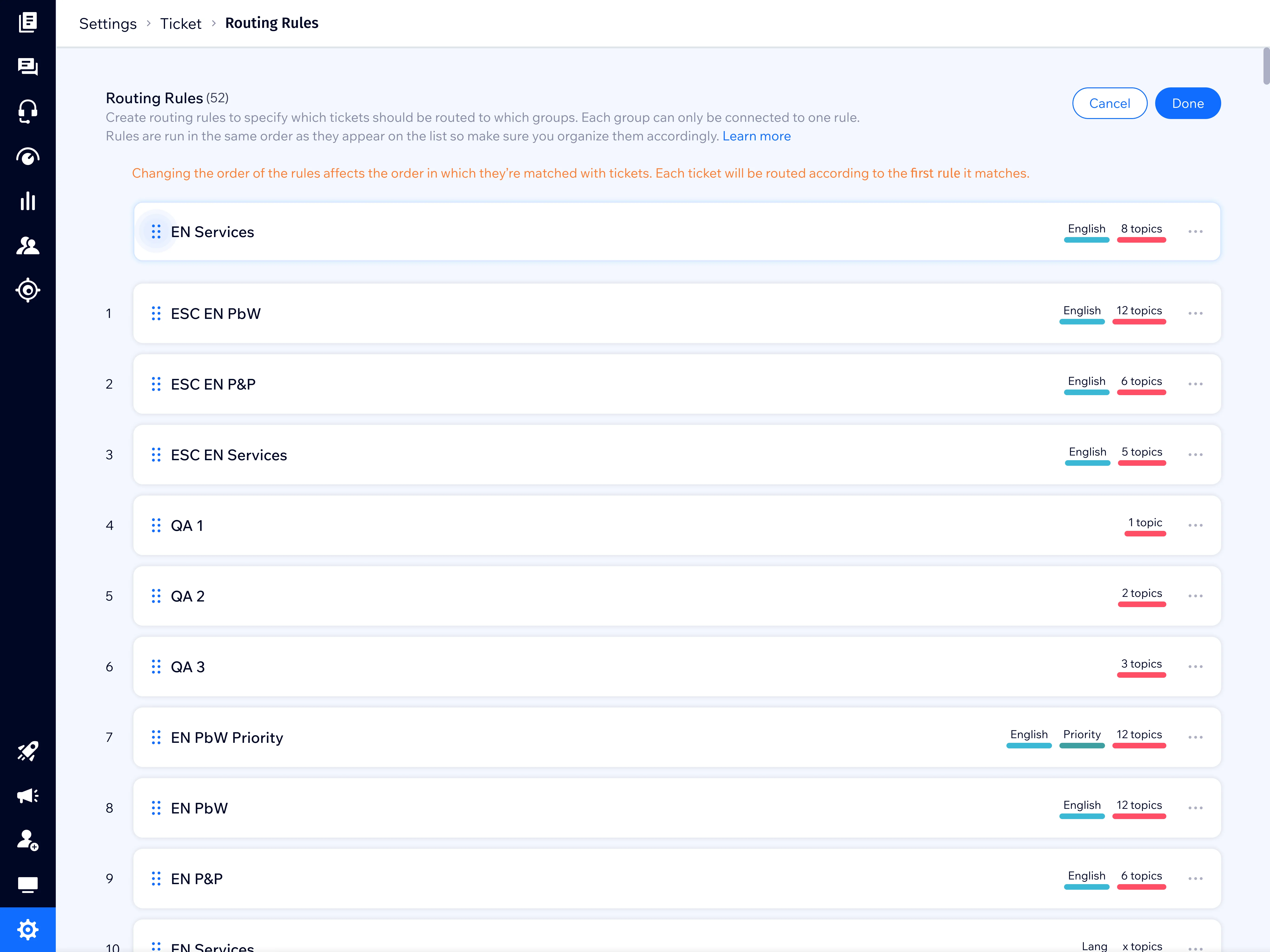This screenshot has height=952, width=1270.
Task: Open more options for ESC EN P&P
Action: point(1195,384)
